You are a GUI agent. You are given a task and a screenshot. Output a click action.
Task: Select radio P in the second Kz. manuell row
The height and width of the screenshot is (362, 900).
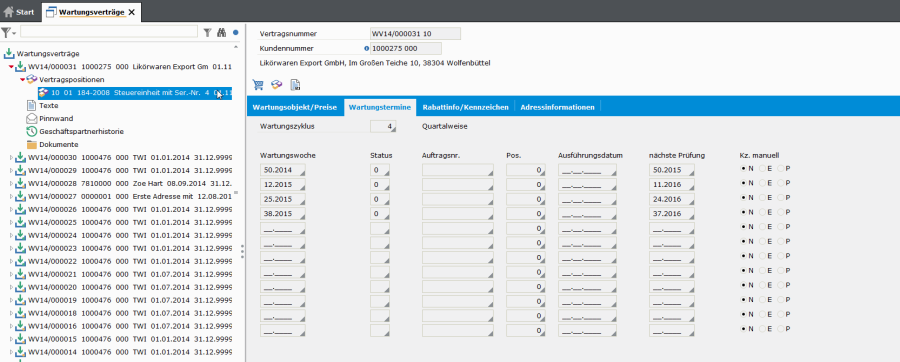781,183
